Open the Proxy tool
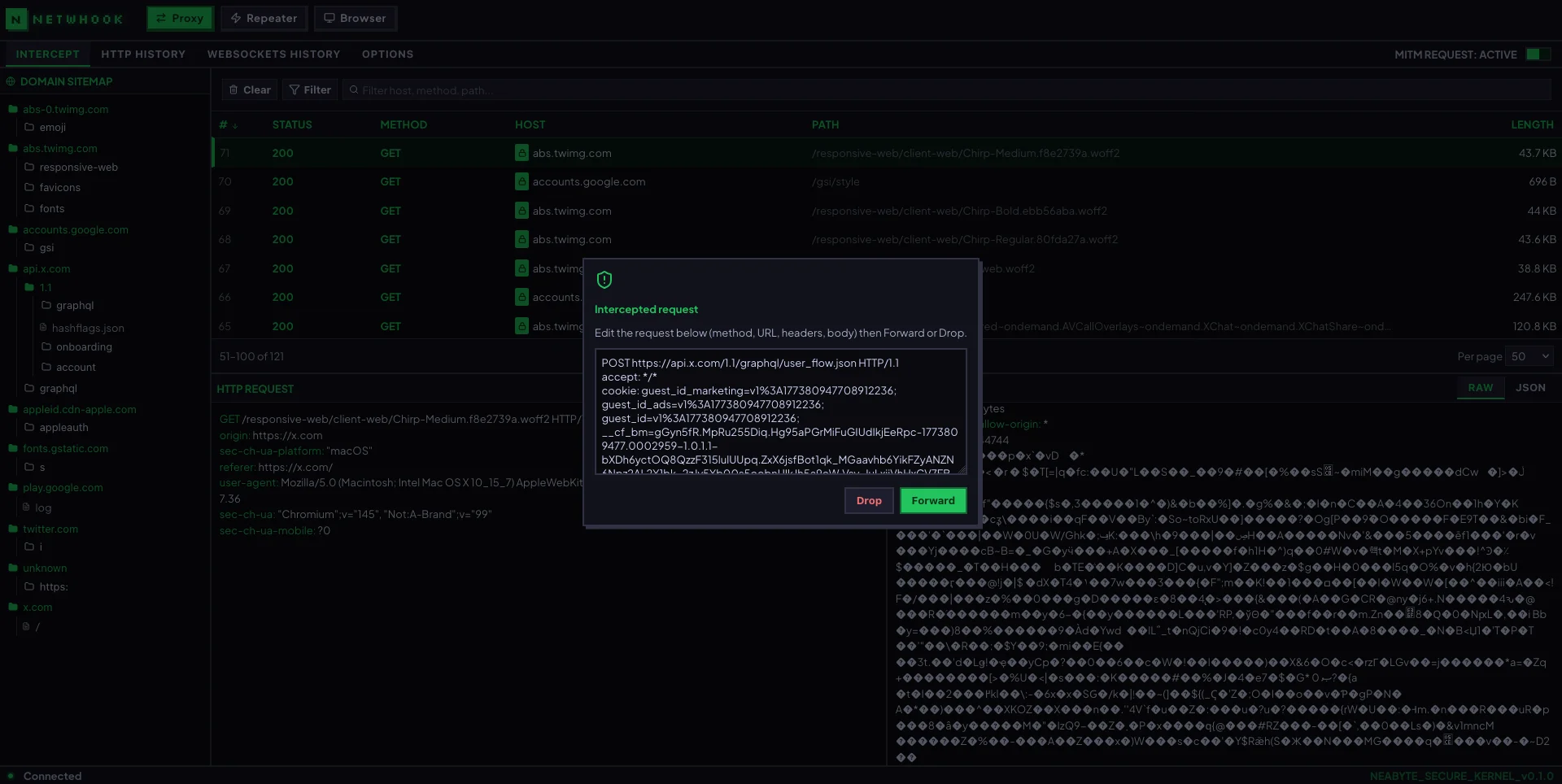Screen dimensions: 1562x784 click(180, 18)
